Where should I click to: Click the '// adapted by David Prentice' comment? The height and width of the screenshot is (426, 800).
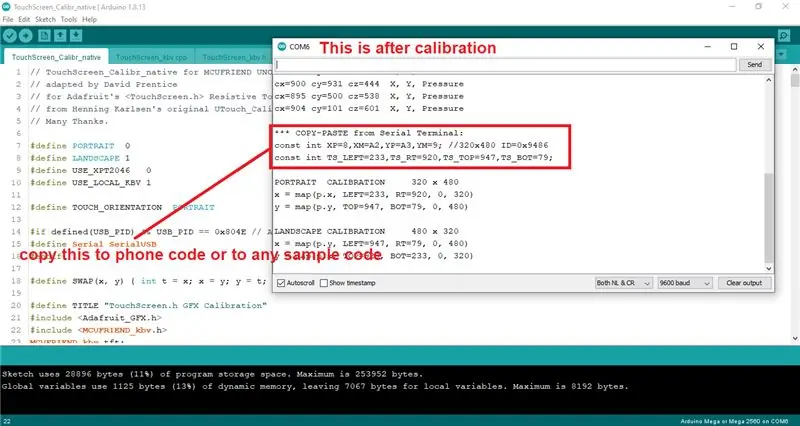pos(104,84)
